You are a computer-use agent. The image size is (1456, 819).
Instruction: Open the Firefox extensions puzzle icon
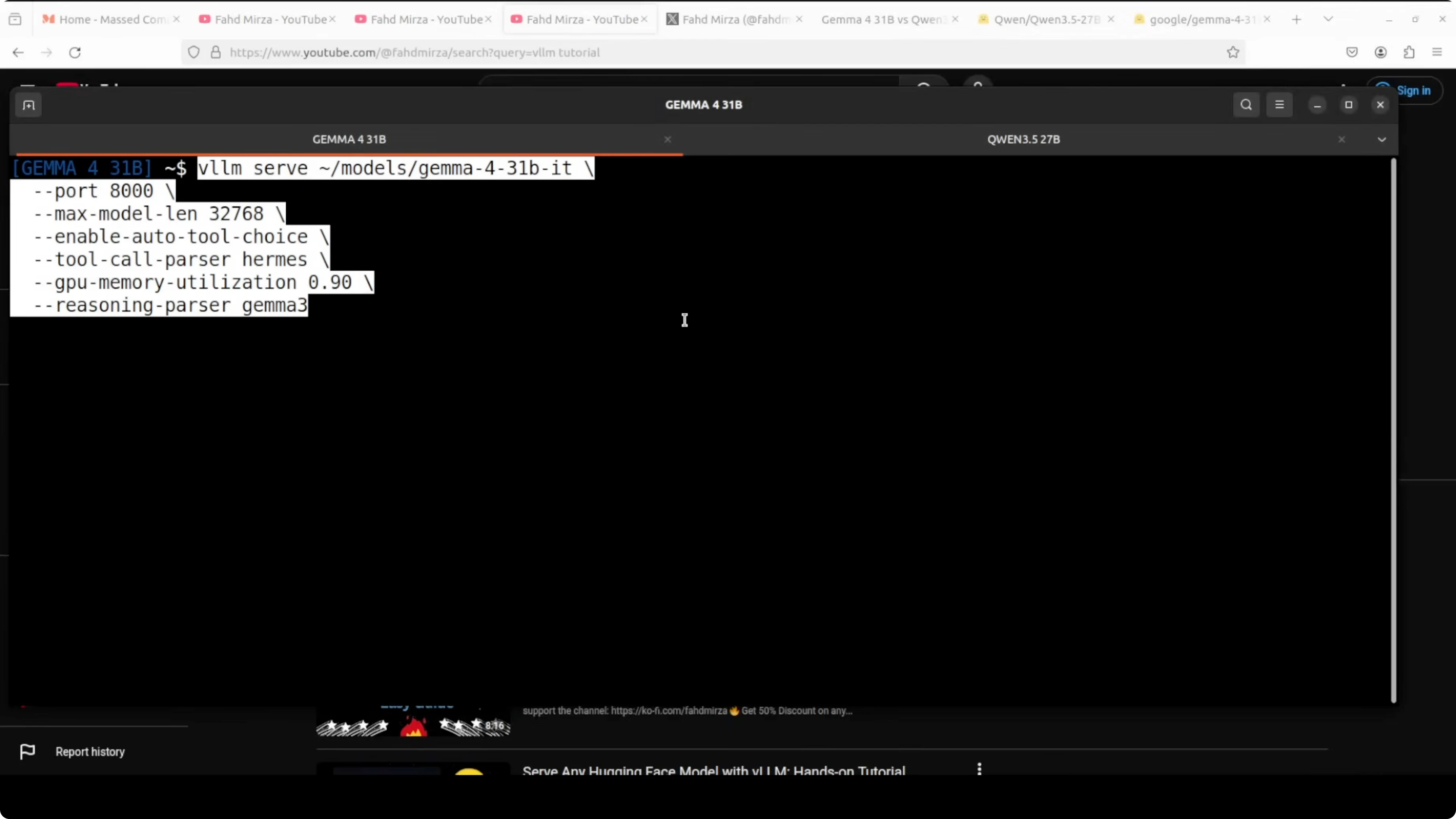click(x=1409, y=53)
